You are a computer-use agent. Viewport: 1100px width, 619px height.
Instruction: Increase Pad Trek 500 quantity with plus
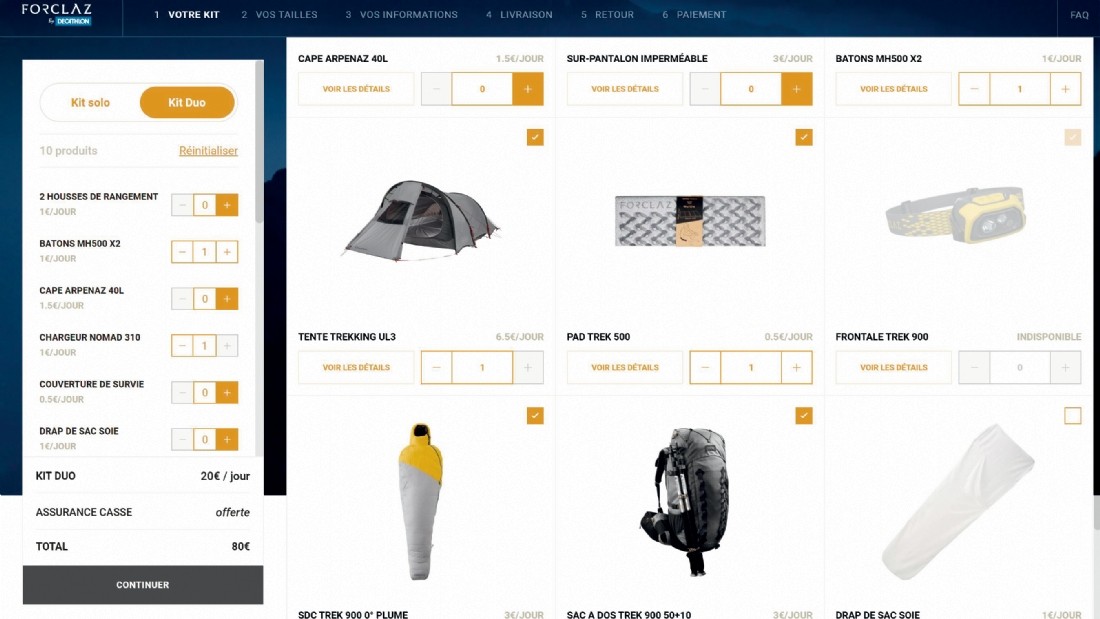click(796, 367)
